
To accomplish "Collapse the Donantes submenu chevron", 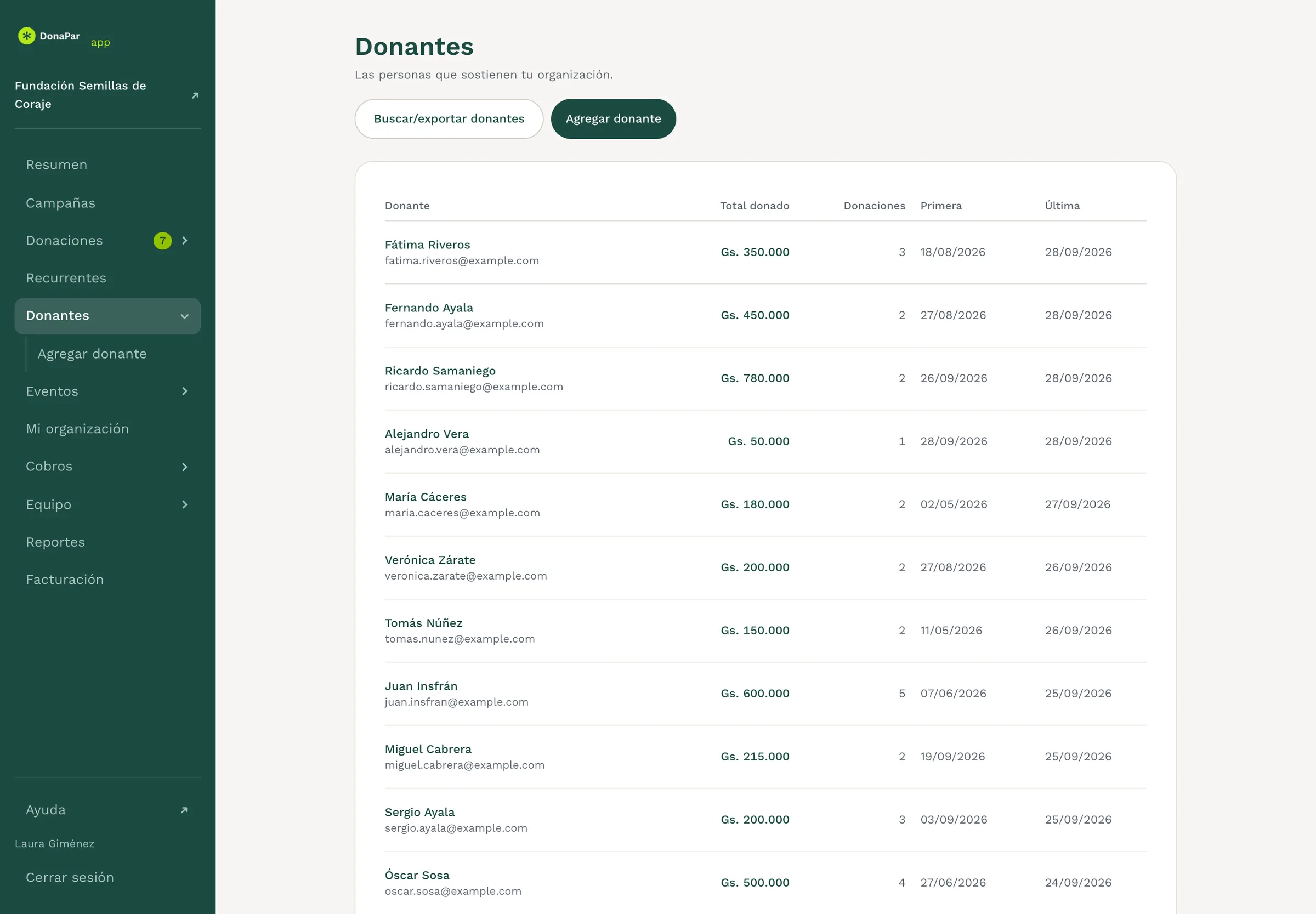I will 184,316.
